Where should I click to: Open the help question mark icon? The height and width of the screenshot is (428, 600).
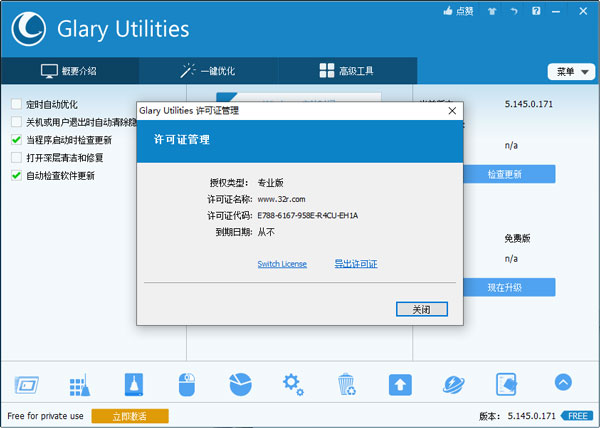point(536,11)
